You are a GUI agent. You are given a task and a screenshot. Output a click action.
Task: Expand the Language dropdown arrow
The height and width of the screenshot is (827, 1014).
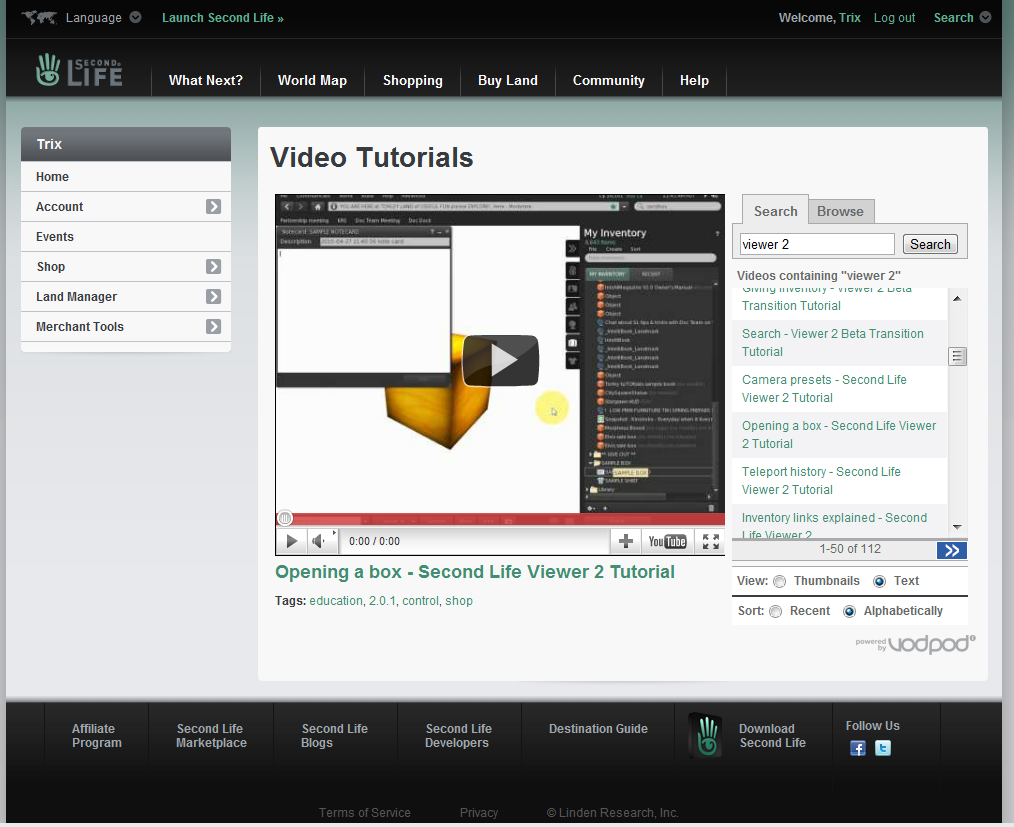click(x=135, y=17)
